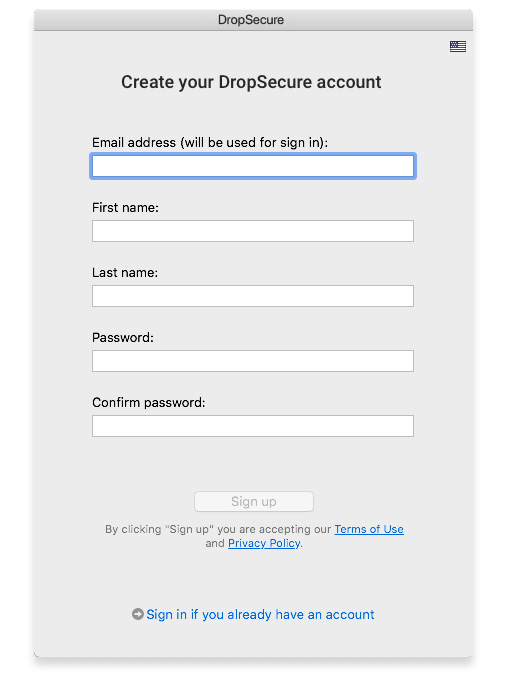511x693 pixels.
Task: Click the Email address label text
Action: [210, 143]
